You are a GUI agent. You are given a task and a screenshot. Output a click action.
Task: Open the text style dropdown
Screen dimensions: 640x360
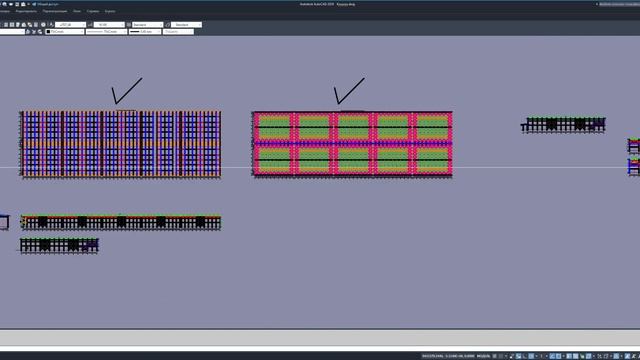click(x=71, y=24)
